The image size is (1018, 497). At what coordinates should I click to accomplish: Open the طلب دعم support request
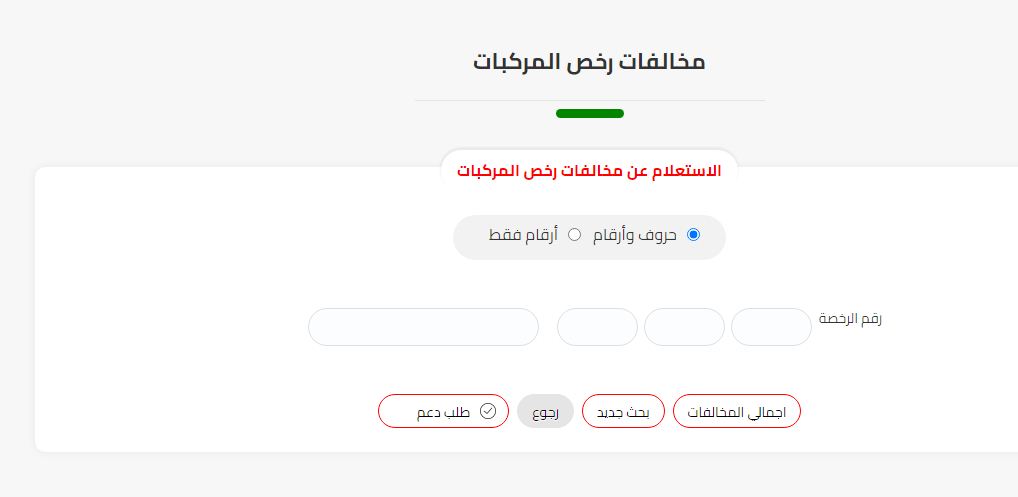point(443,411)
